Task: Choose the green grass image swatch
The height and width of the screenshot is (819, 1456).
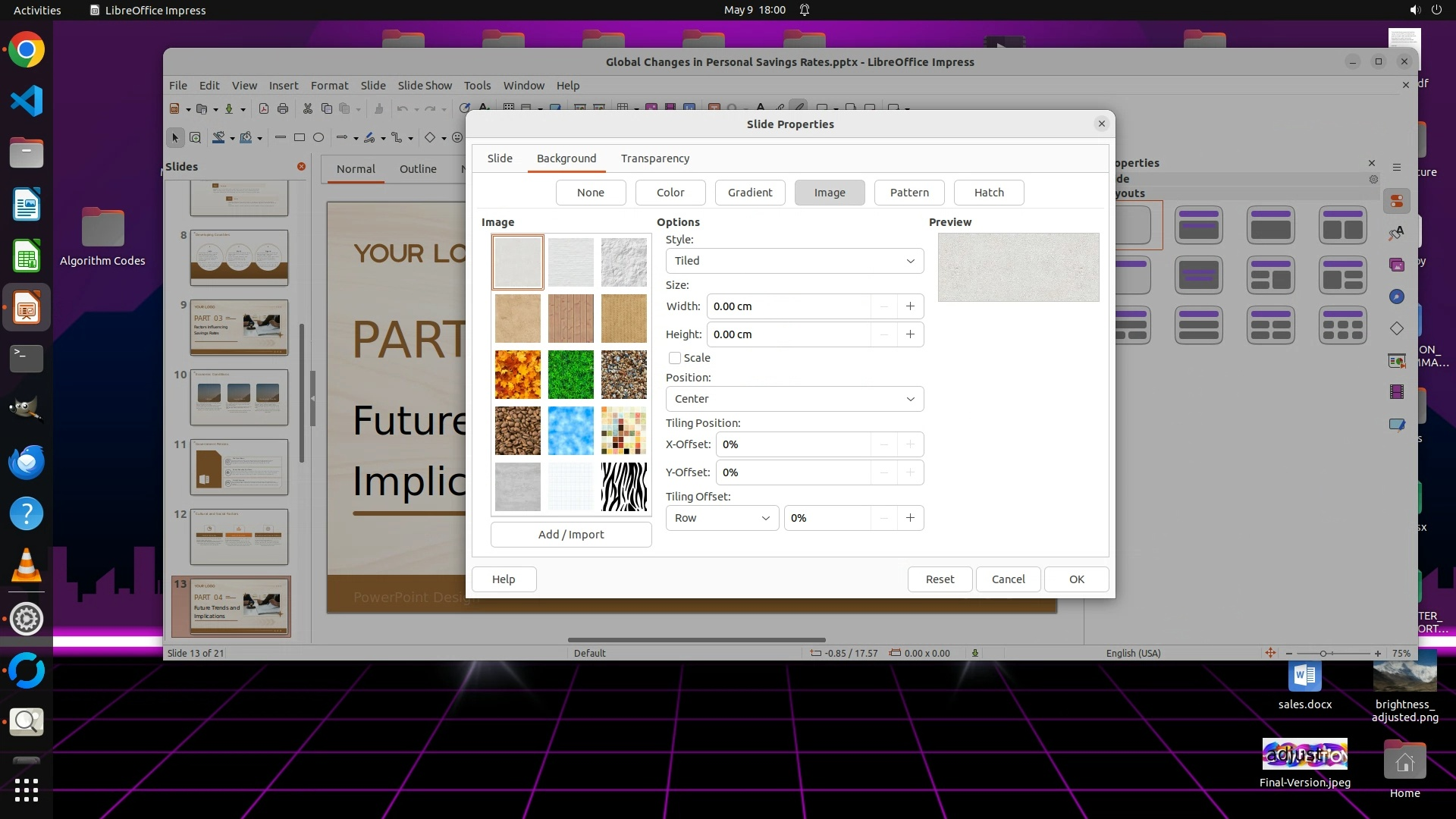Action: point(570,375)
